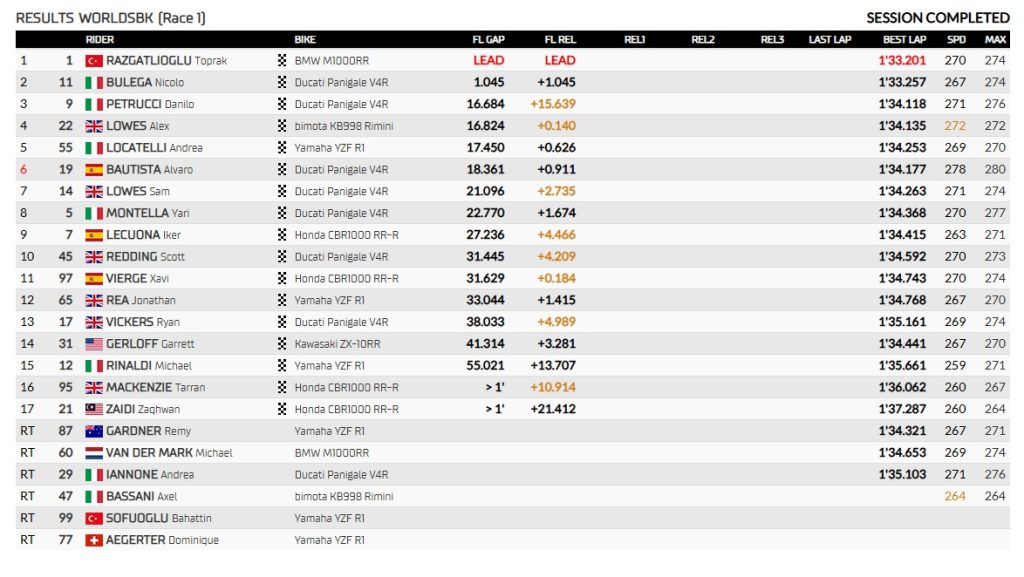Click the checkered flag icon in Bulega's row
Image resolution: width=1024 pixels, height=577 pixels.
point(282,83)
